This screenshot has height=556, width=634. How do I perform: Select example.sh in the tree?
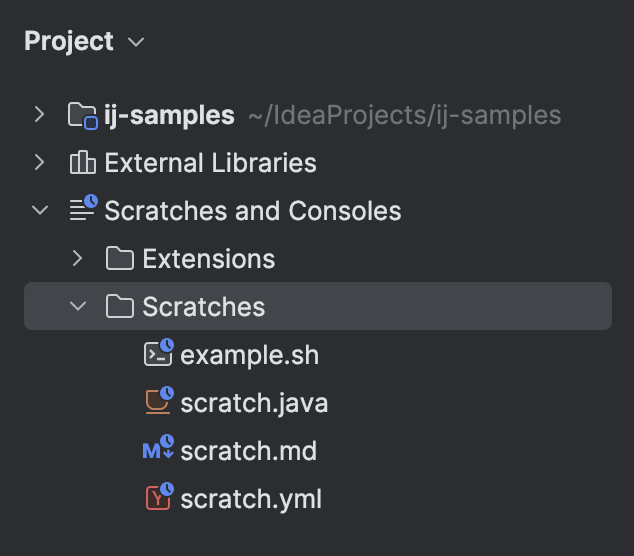coord(249,354)
